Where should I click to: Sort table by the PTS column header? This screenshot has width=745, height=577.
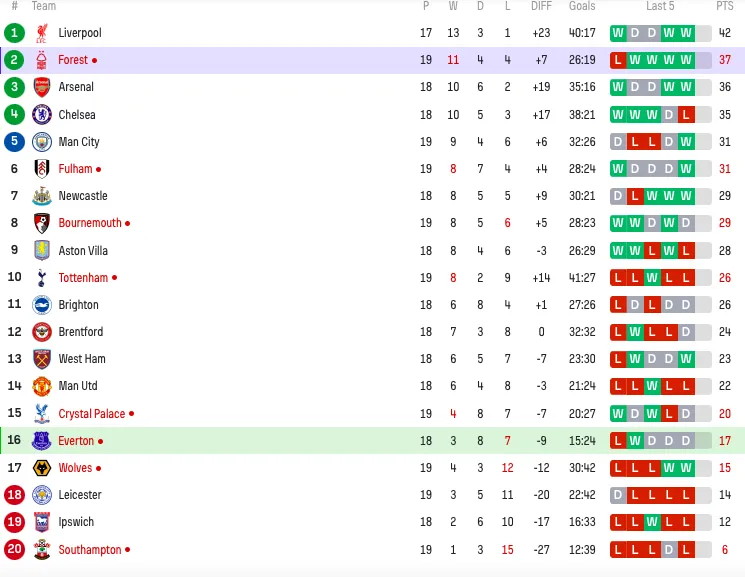tap(725, 6)
